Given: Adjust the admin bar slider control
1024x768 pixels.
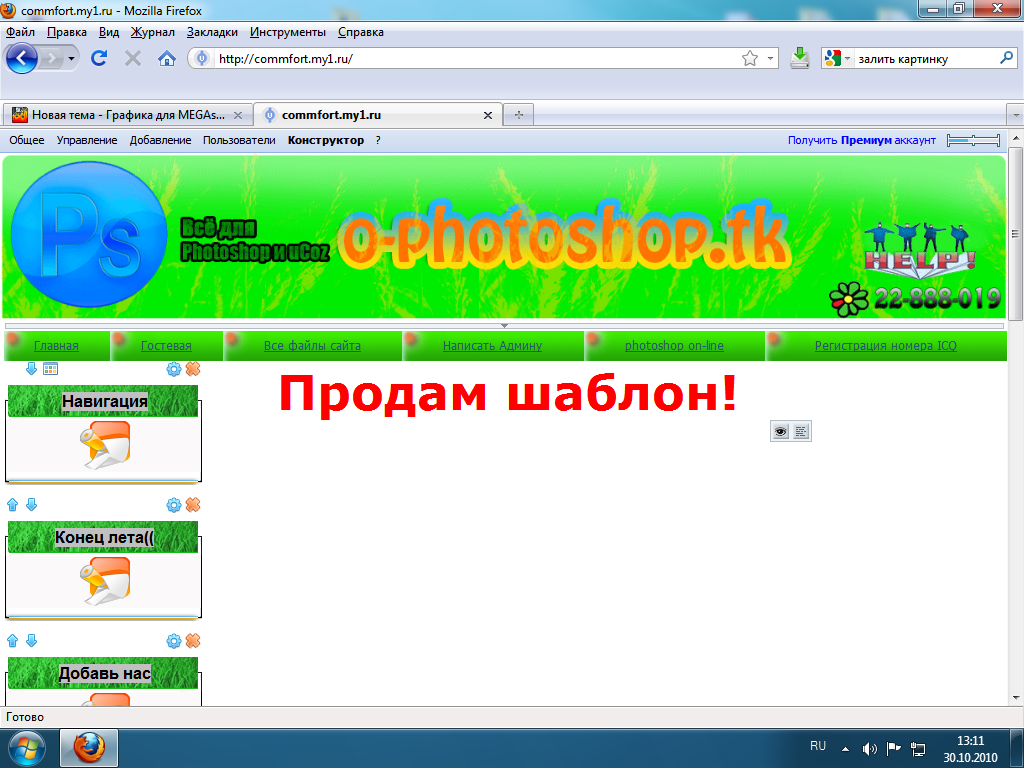Looking at the screenshot, I should (x=973, y=140).
